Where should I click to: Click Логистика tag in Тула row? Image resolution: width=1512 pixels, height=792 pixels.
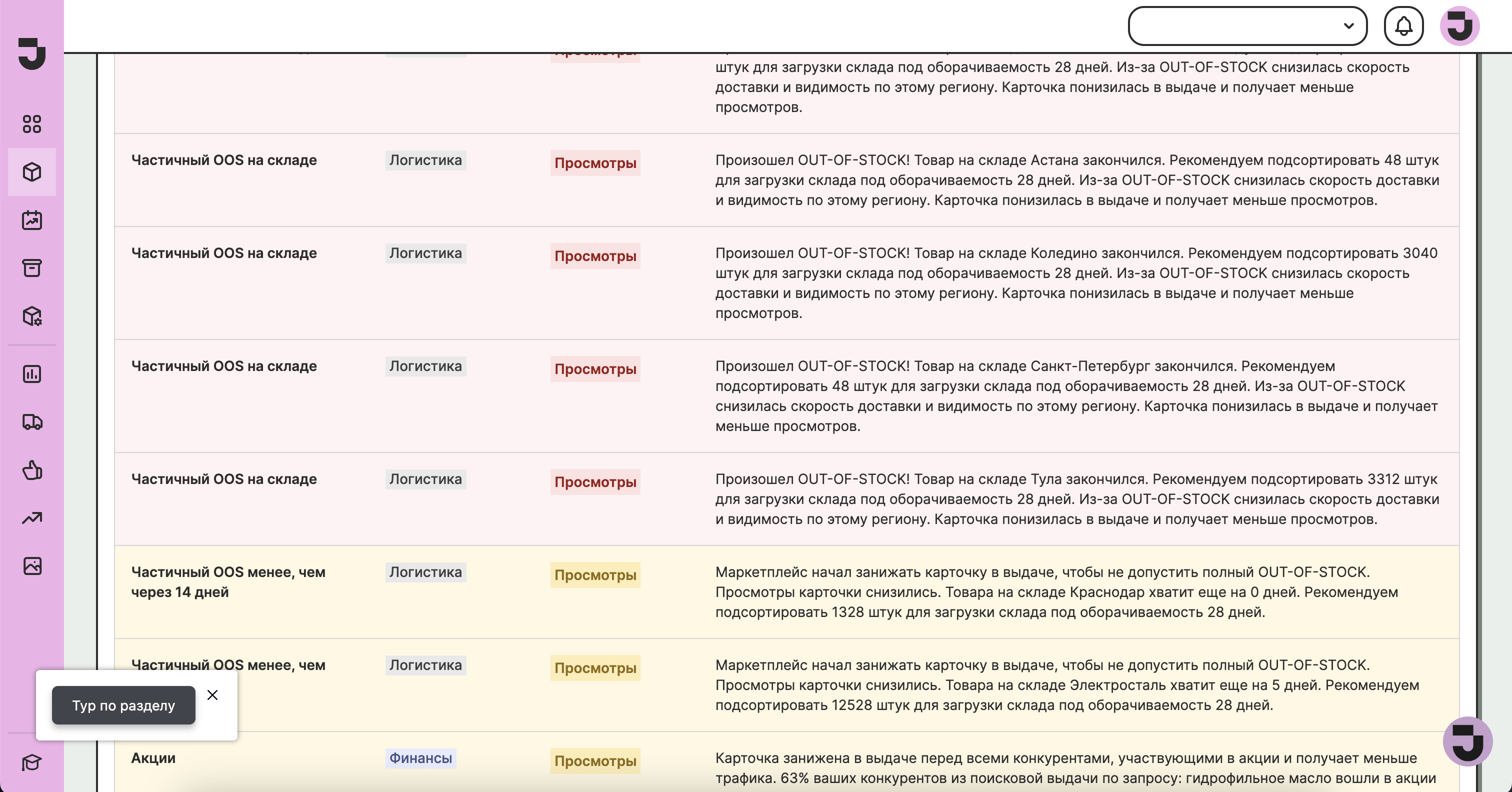pyautogui.click(x=425, y=479)
